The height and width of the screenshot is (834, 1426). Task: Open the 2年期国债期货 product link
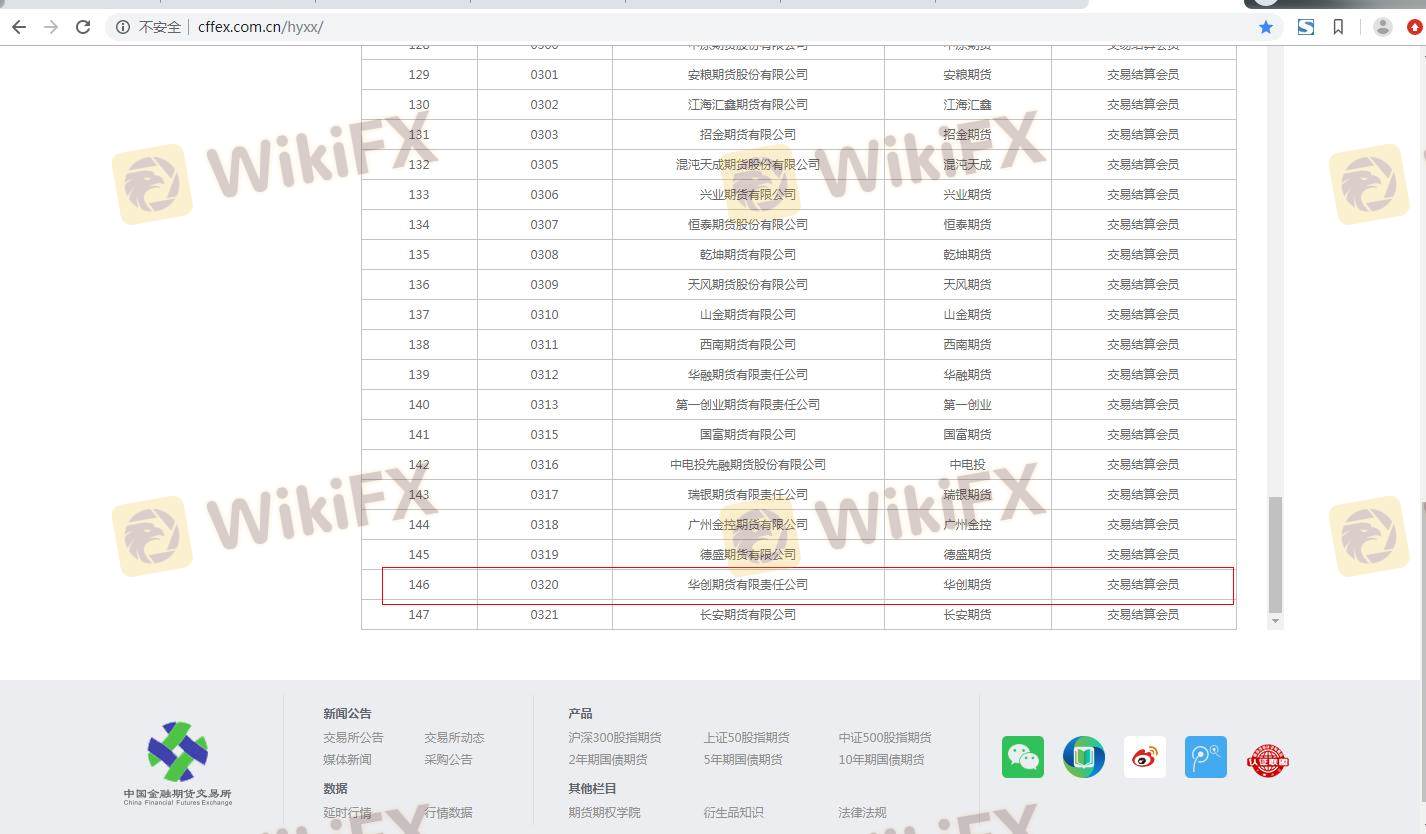(x=608, y=759)
